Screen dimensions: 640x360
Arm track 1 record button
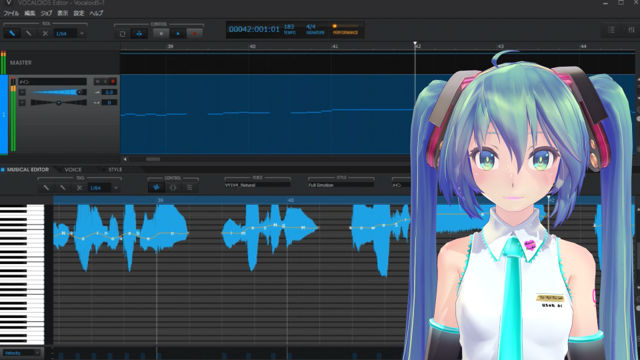coord(113,82)
